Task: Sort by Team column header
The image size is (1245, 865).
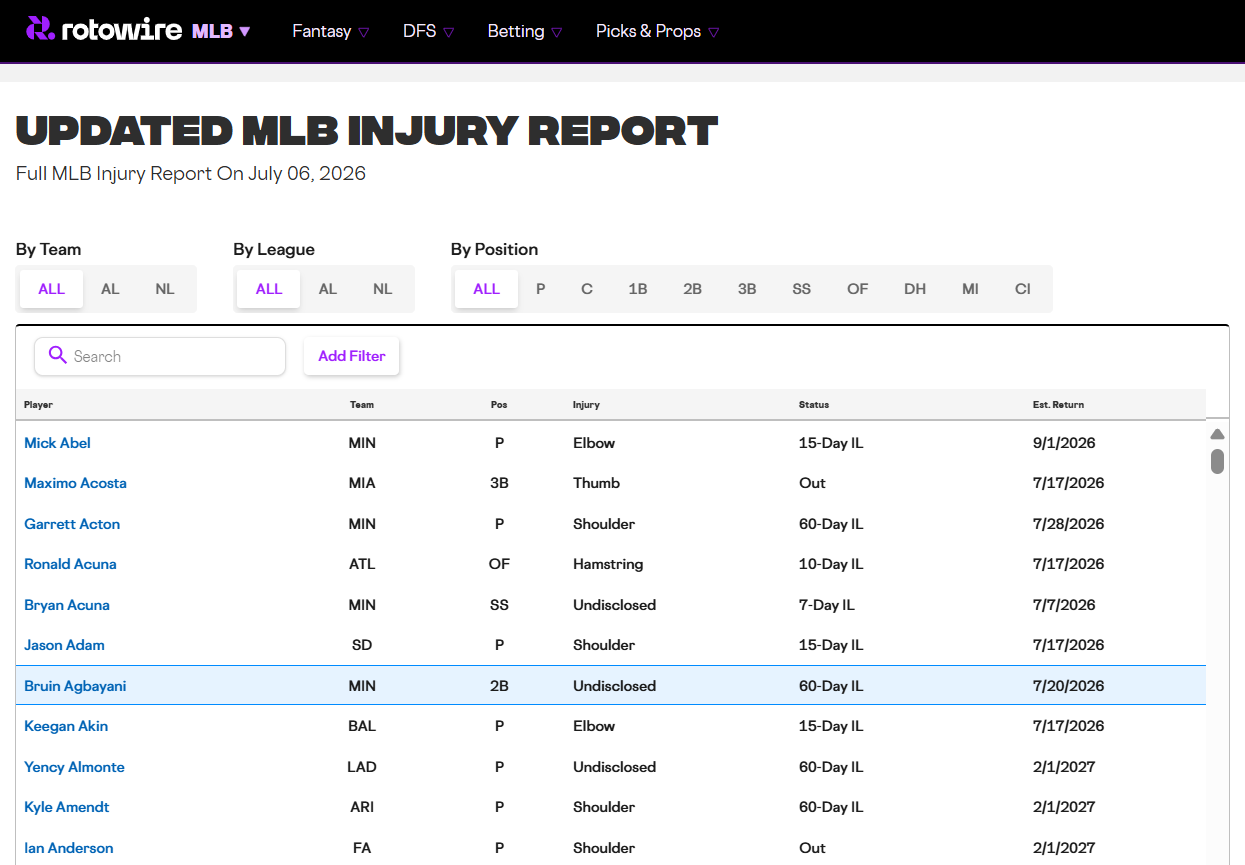Action: pyautogui.click(x=362, y=405)
